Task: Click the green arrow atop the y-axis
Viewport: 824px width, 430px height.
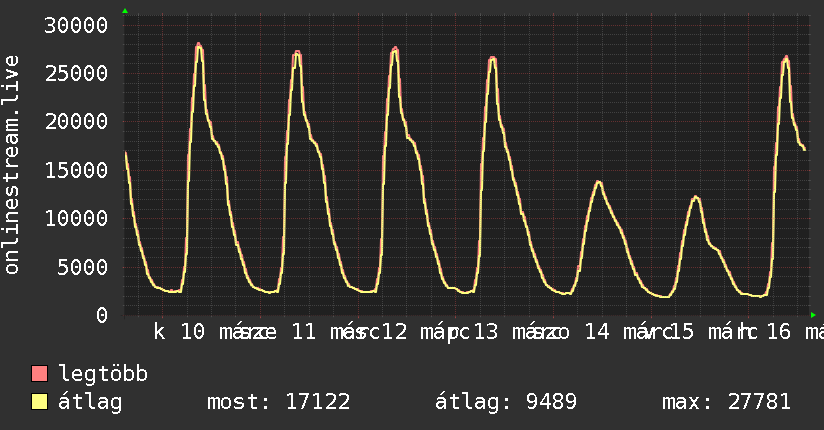Action: [x=125, y=11]
